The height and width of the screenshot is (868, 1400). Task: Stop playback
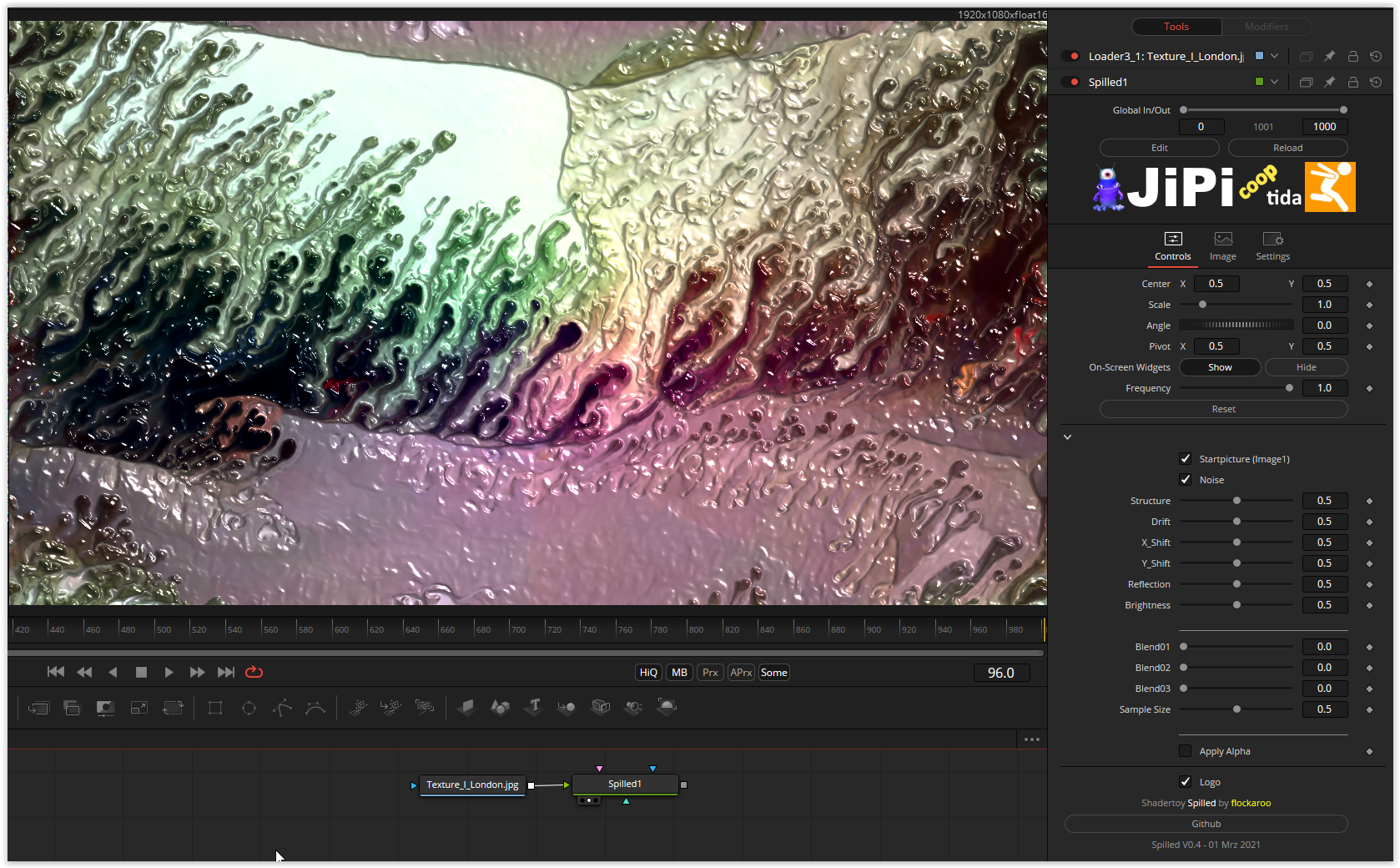click(x=141, y=672)
